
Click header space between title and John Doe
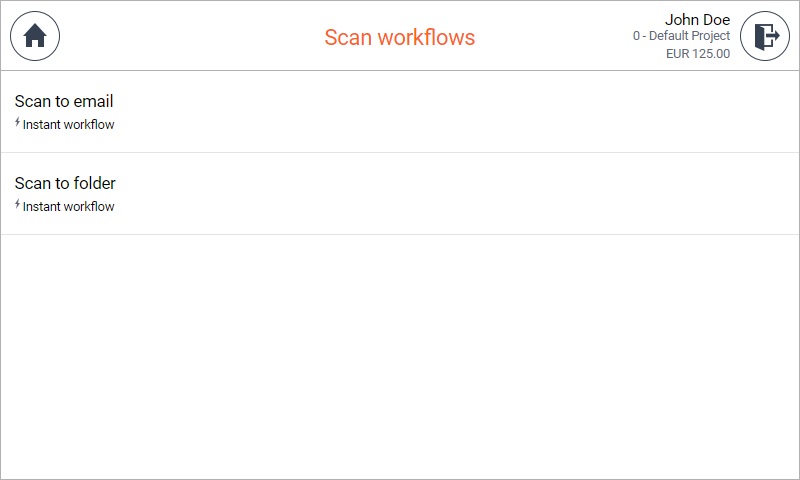[x=554, y=36]
